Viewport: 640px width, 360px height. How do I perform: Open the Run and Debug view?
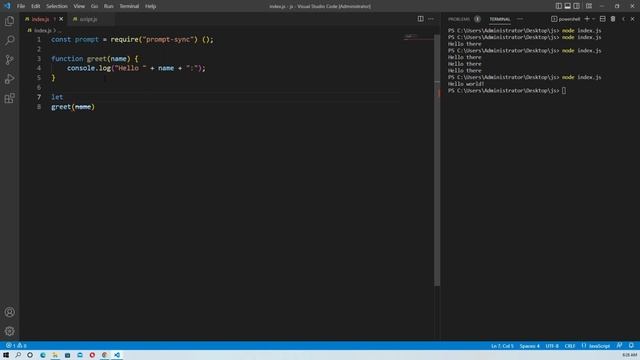point(9,79)
